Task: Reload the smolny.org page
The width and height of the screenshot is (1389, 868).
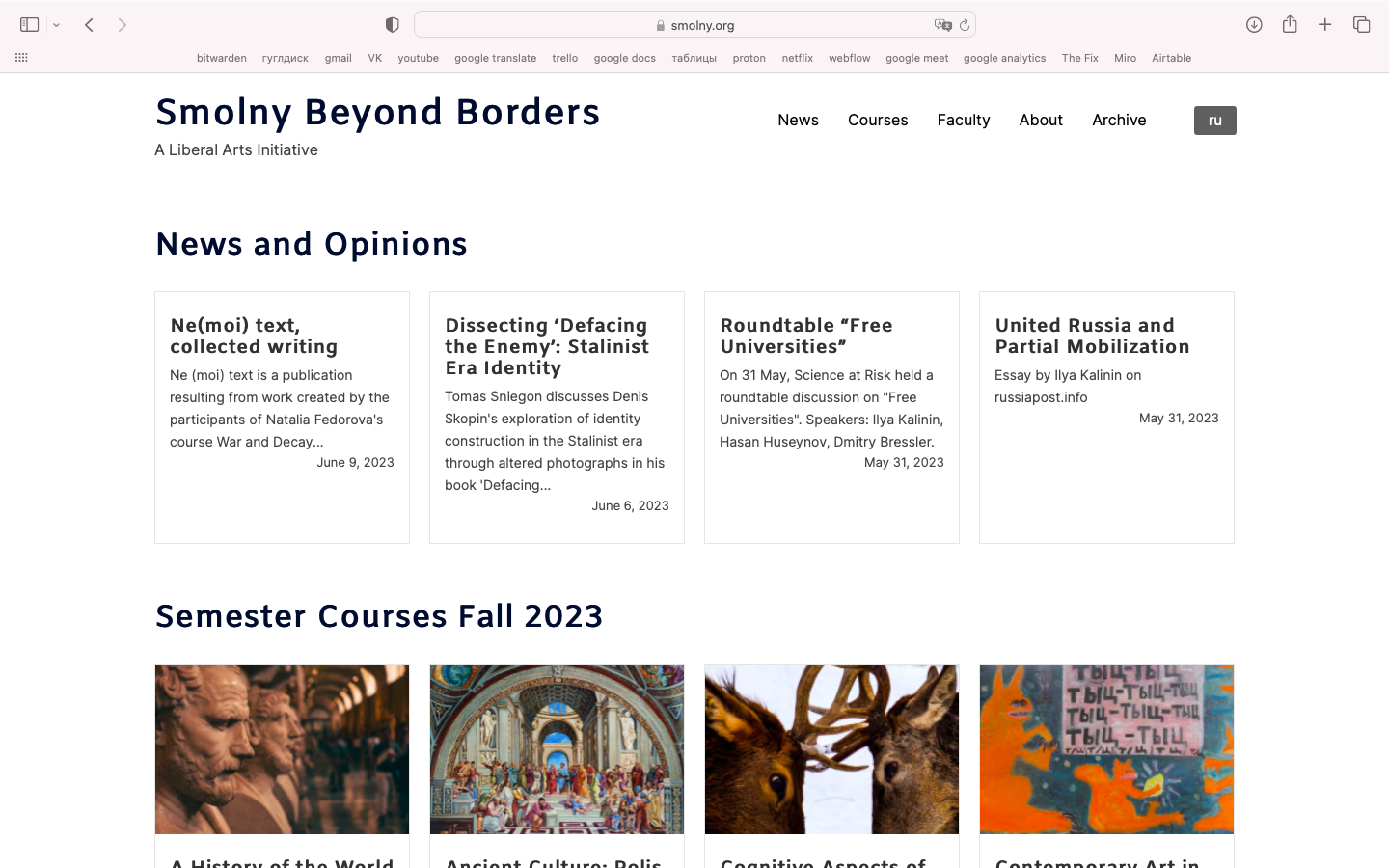Action: click(965, 25)
